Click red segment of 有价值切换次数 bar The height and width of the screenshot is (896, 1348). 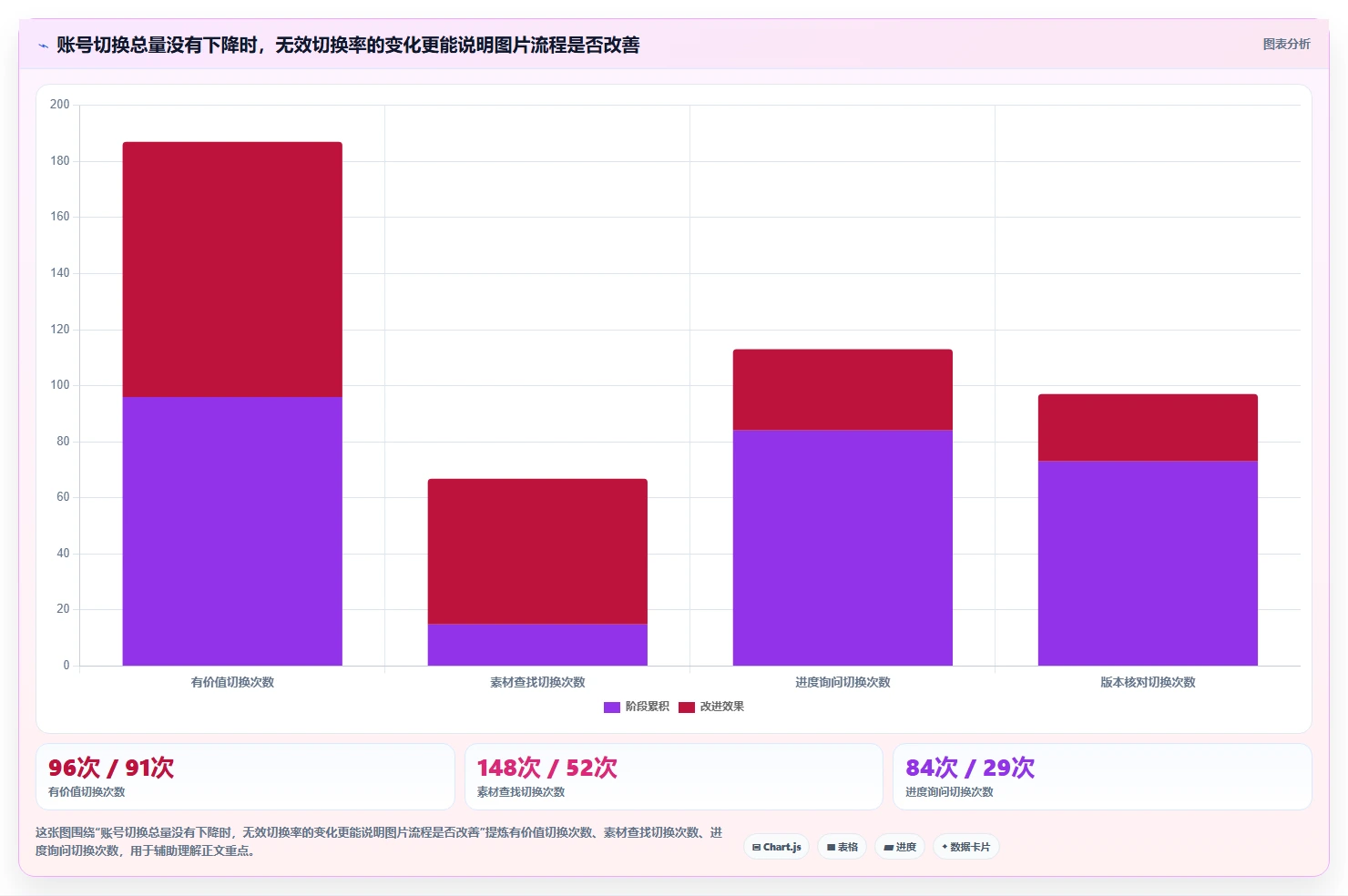(232, 270)
